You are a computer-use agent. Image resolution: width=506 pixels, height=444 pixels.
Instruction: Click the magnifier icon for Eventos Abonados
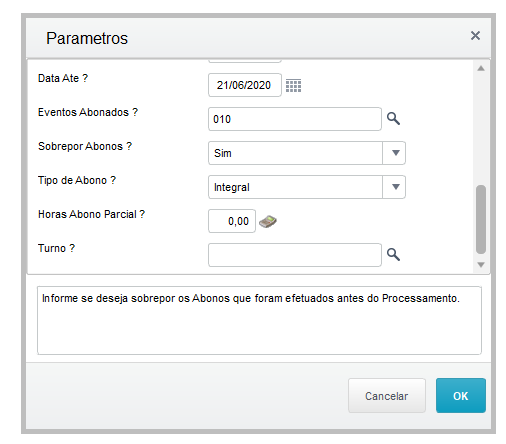(x=393, y=118)
